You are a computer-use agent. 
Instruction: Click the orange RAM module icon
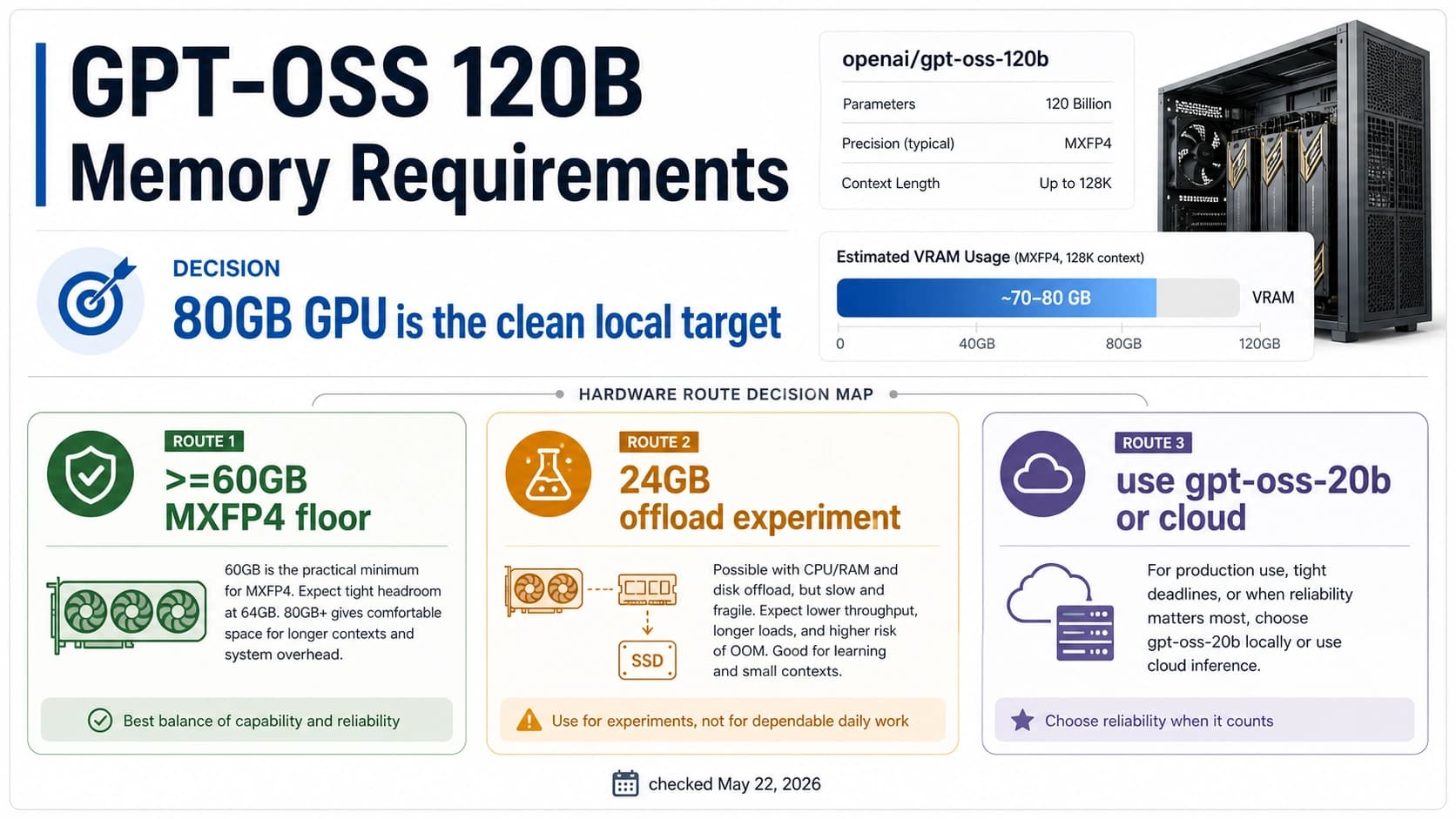(x=647, y=589)
